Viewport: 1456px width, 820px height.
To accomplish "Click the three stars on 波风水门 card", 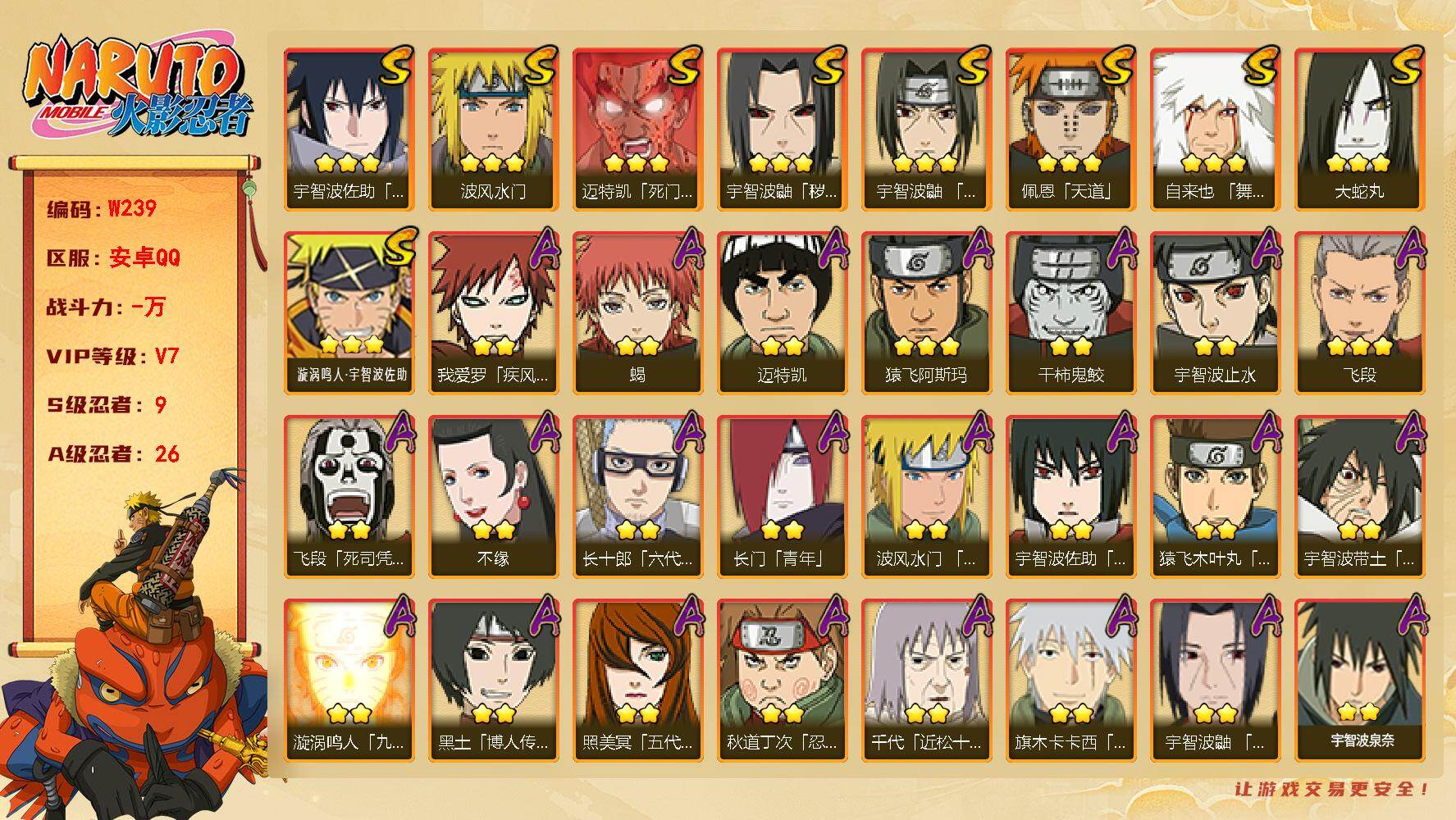I will (493, 162).
